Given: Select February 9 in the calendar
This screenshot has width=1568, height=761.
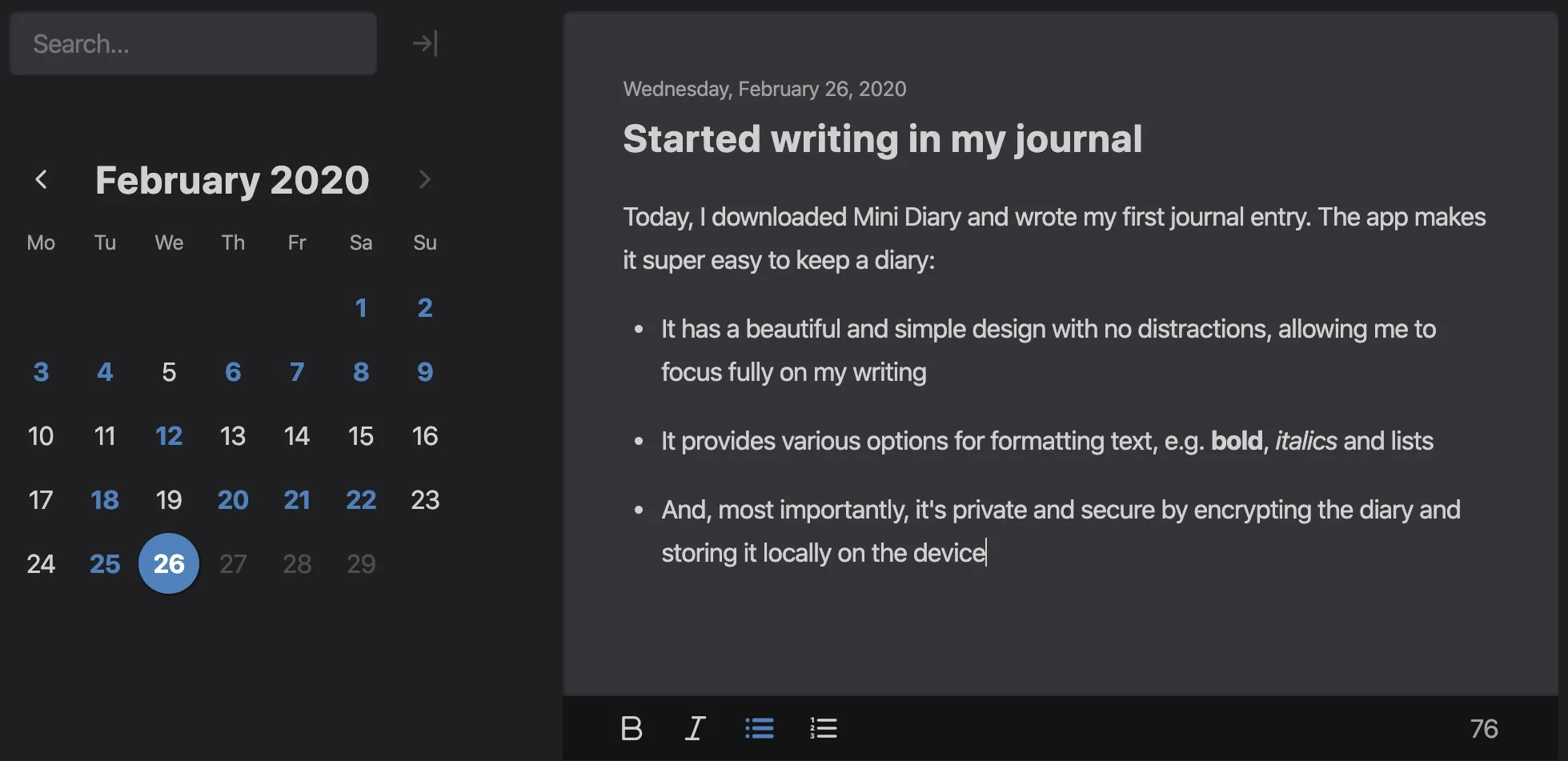Looking at the screenshot, I should 425,371.
